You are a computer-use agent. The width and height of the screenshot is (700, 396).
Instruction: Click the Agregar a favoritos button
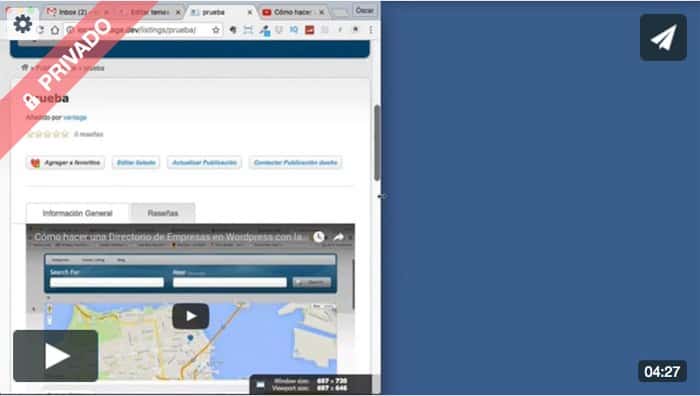tap(66, 163)
